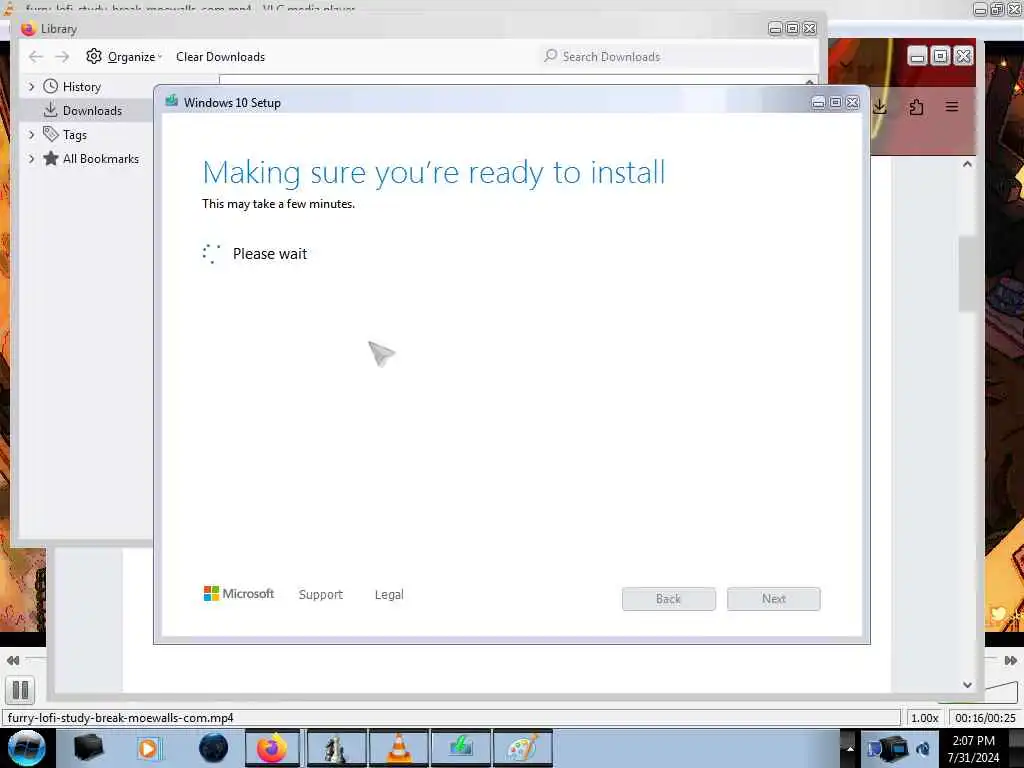Select Downloads in Library sidebar
The height and width of the screenshot is (768, 1024).
pyautogui.click(x=92, y=110)
